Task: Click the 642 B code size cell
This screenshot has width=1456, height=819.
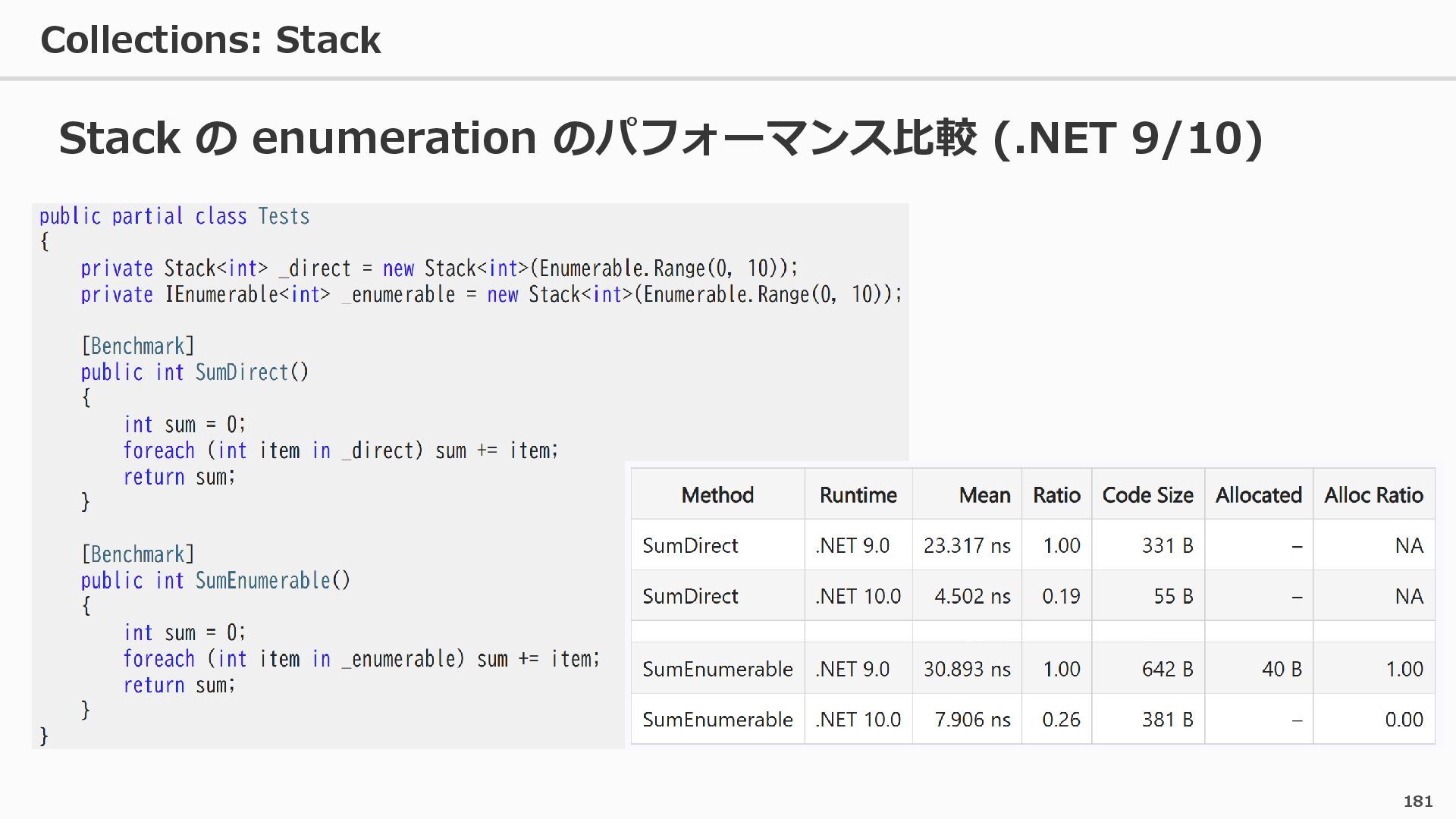Action: click(1167, 669)
